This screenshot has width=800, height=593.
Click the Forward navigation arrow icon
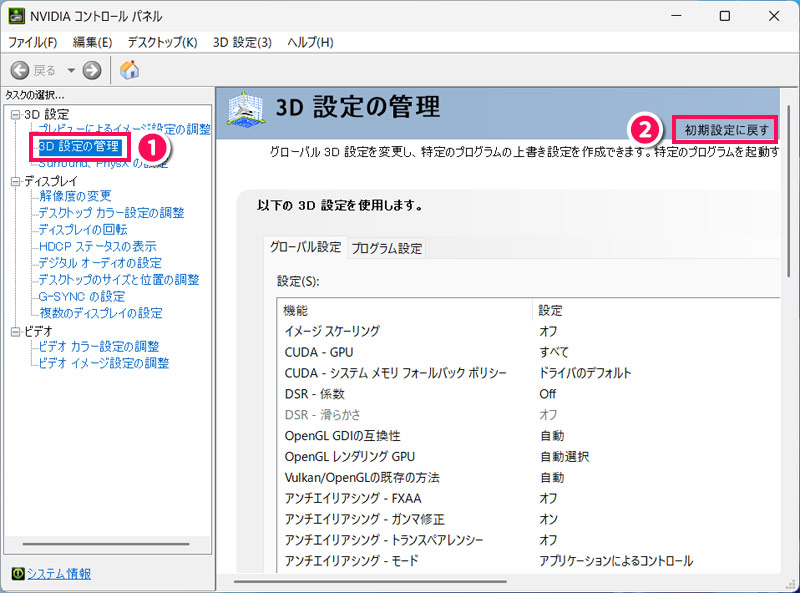point(91,70)
